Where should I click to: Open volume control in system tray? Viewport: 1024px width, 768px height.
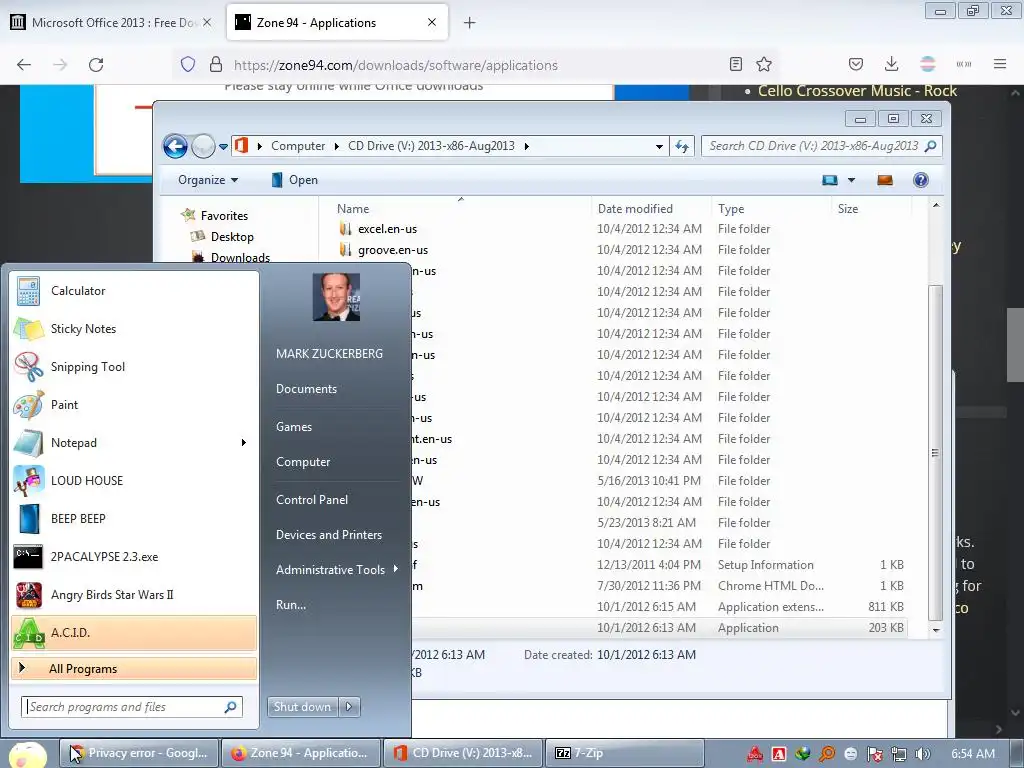click(x=922, y=754)
